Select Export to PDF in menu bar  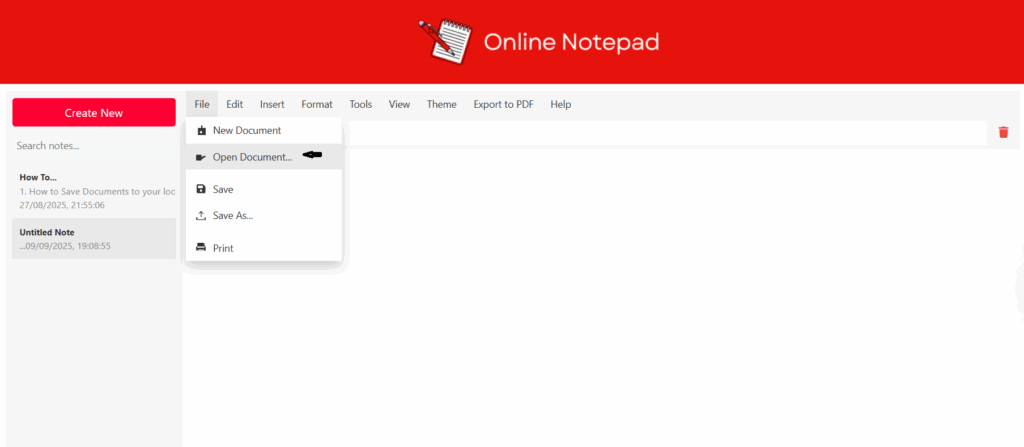point(503,104)
